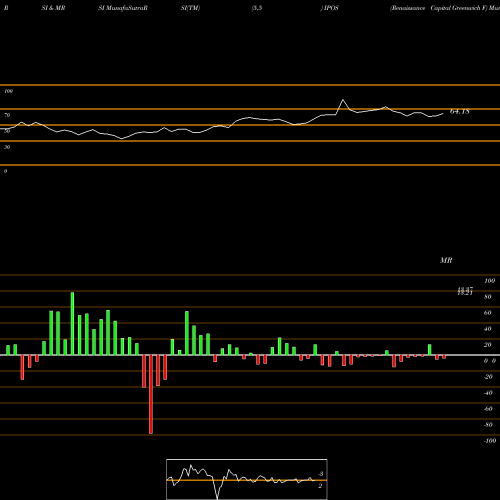The height and width of the screenshot is (500, 500).
Task: Click the 'SI MunafaSutraR' header label
Action: [x=123, y=8]
